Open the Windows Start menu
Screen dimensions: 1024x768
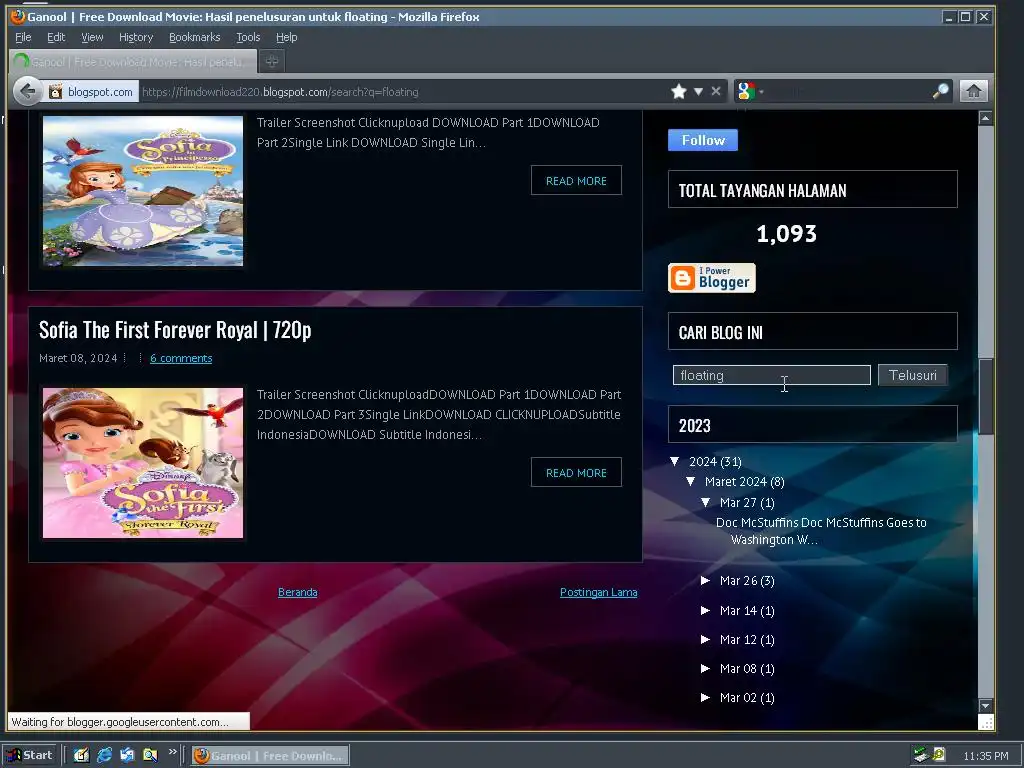(x=30, y=756)
